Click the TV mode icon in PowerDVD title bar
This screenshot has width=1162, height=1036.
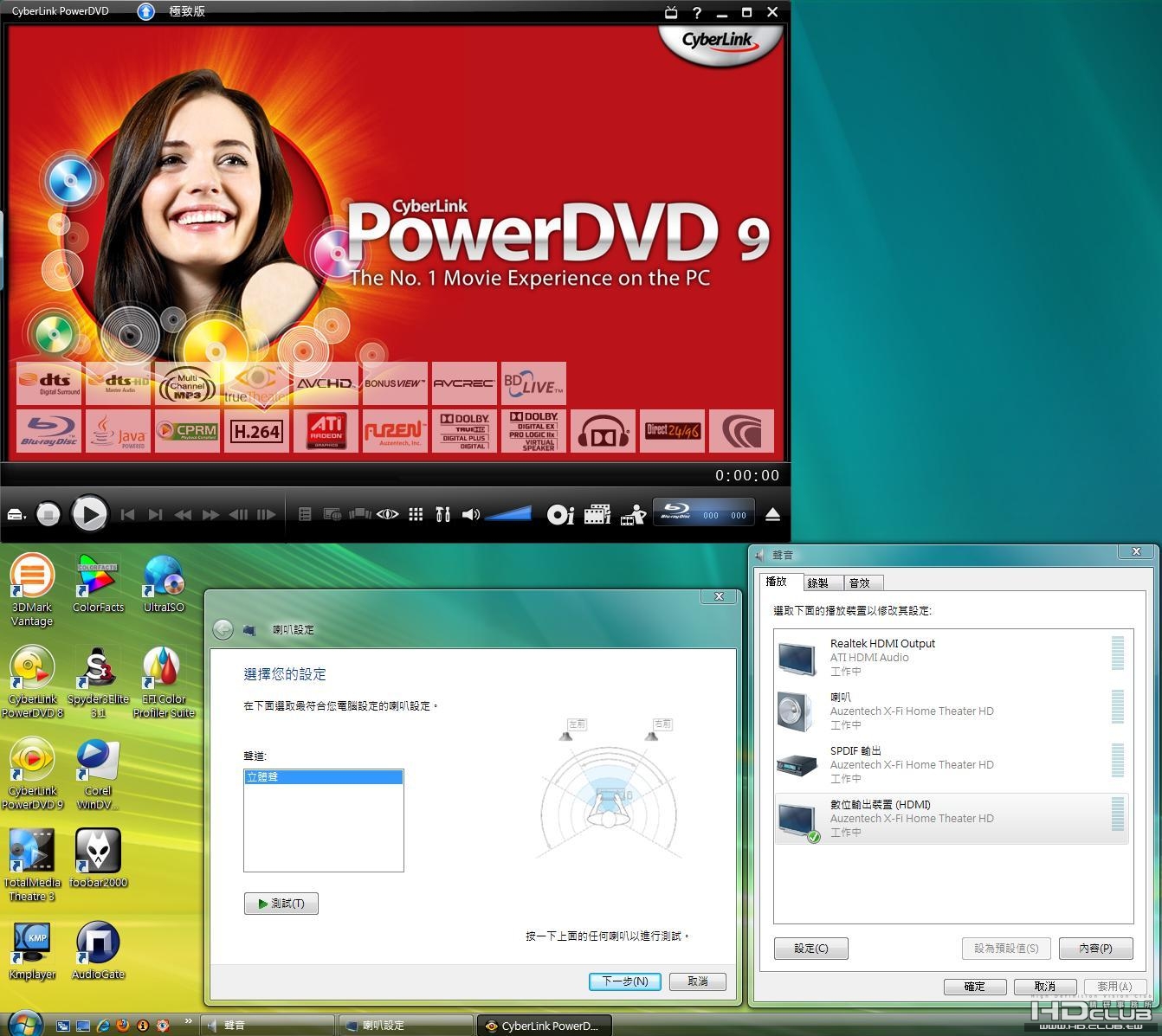click(671, 12)
